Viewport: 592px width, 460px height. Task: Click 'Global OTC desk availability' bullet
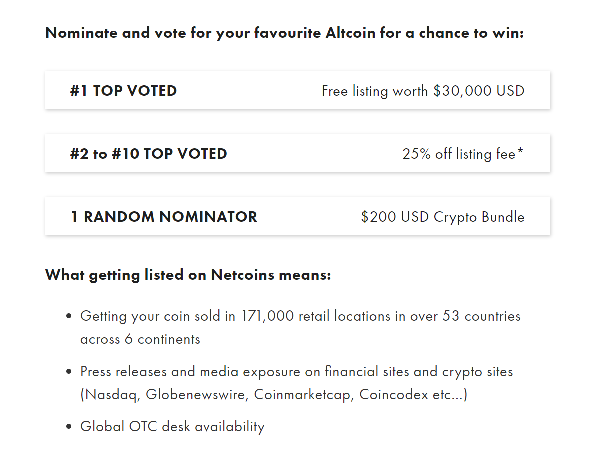[172, 426]
